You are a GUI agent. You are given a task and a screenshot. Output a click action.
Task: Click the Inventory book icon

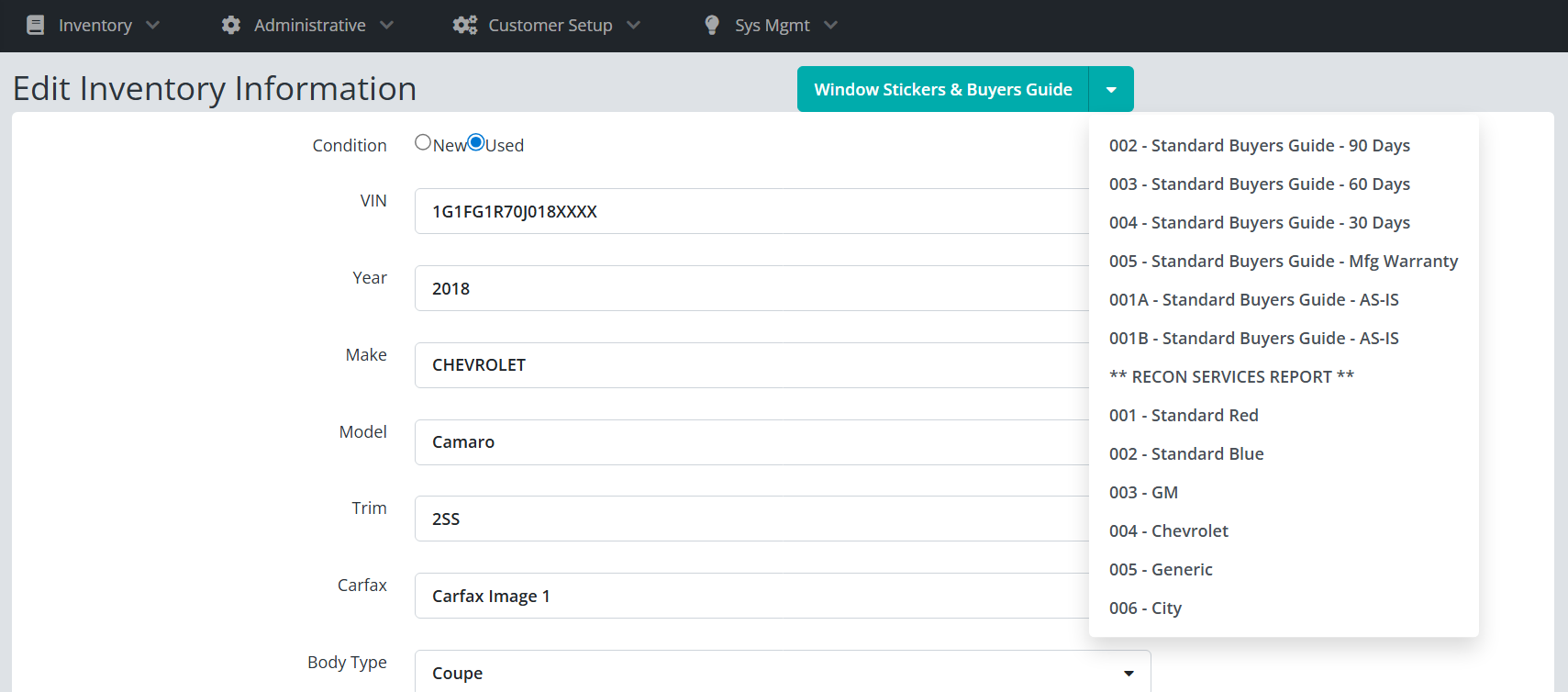35,25
